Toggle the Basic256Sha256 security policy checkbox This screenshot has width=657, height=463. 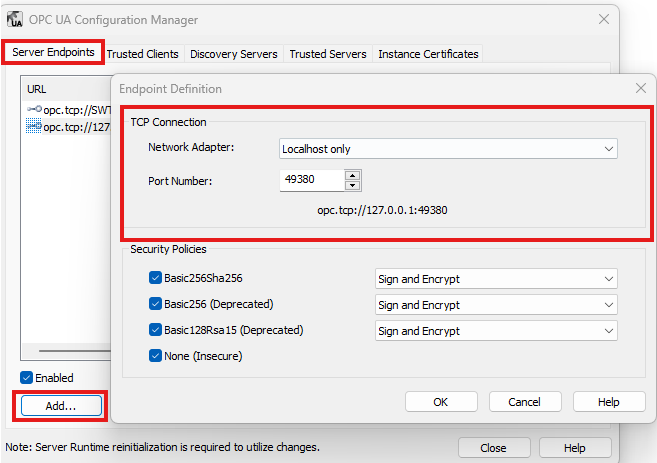155,278
